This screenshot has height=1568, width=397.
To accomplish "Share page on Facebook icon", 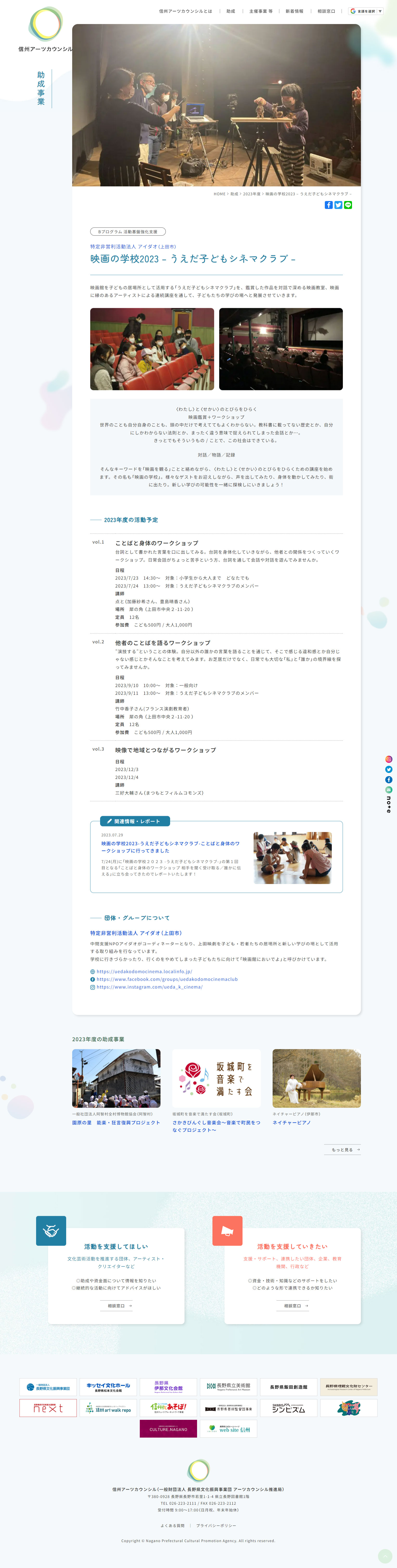I will (x=329, y=205).
